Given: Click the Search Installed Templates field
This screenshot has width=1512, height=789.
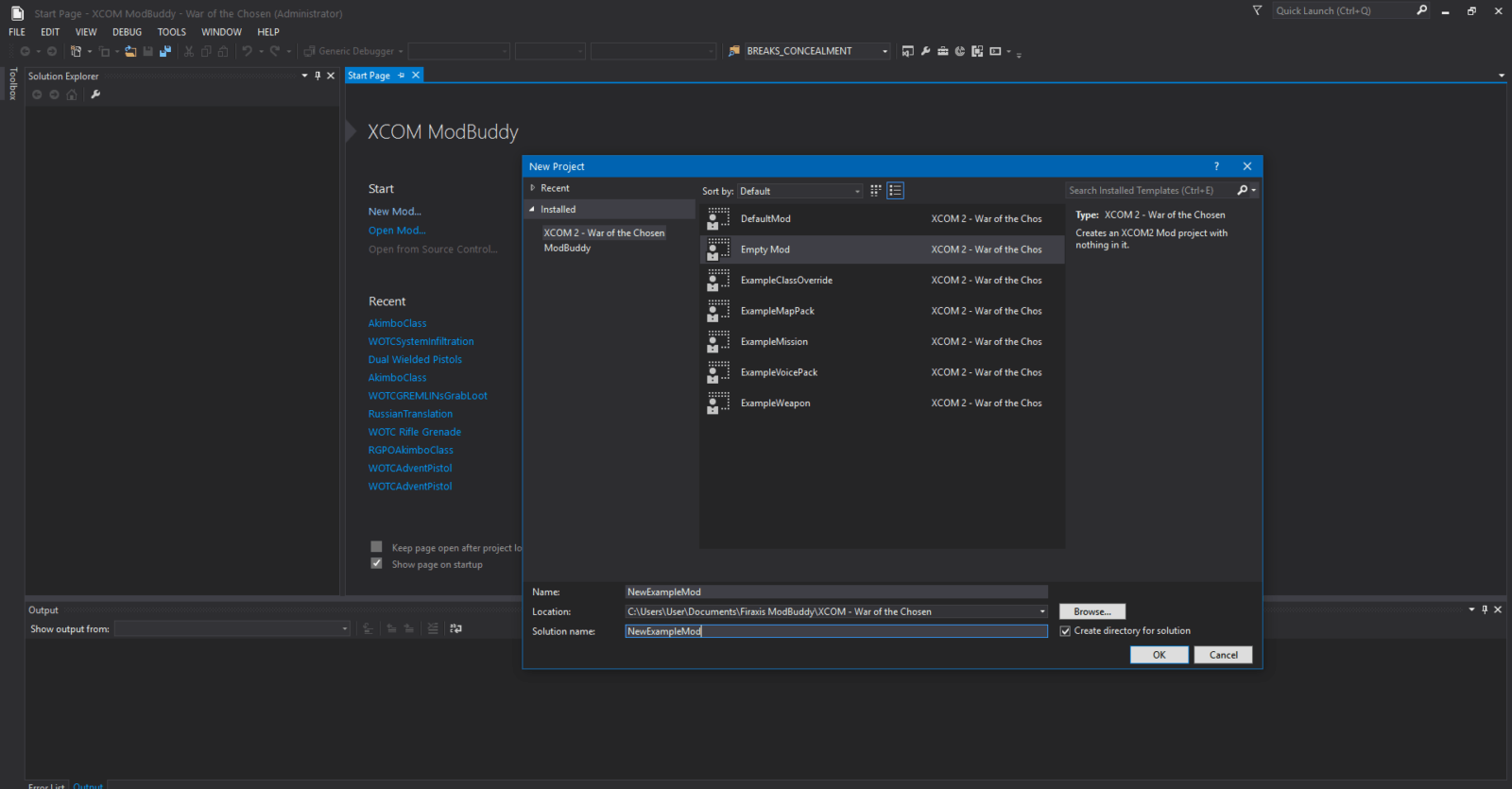Looking at the screenshot, I should click(x=1150, y=190).
